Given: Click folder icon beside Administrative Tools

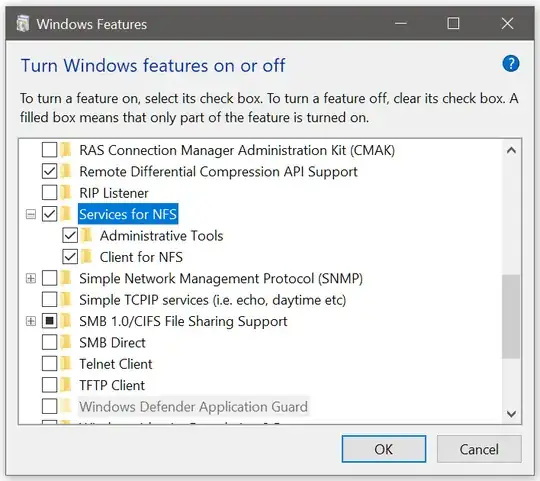Looking at the screenshot, I should click(86, 236).
